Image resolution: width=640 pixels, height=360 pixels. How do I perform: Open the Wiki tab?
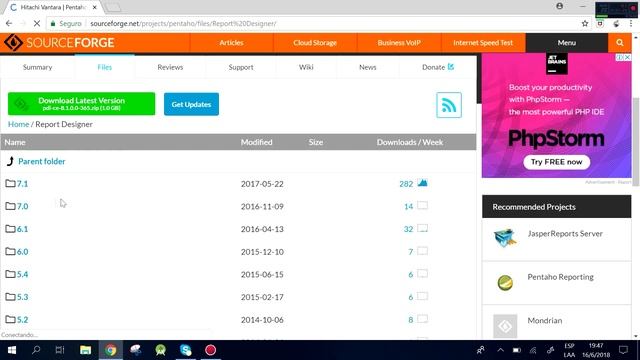click(306, 67)
